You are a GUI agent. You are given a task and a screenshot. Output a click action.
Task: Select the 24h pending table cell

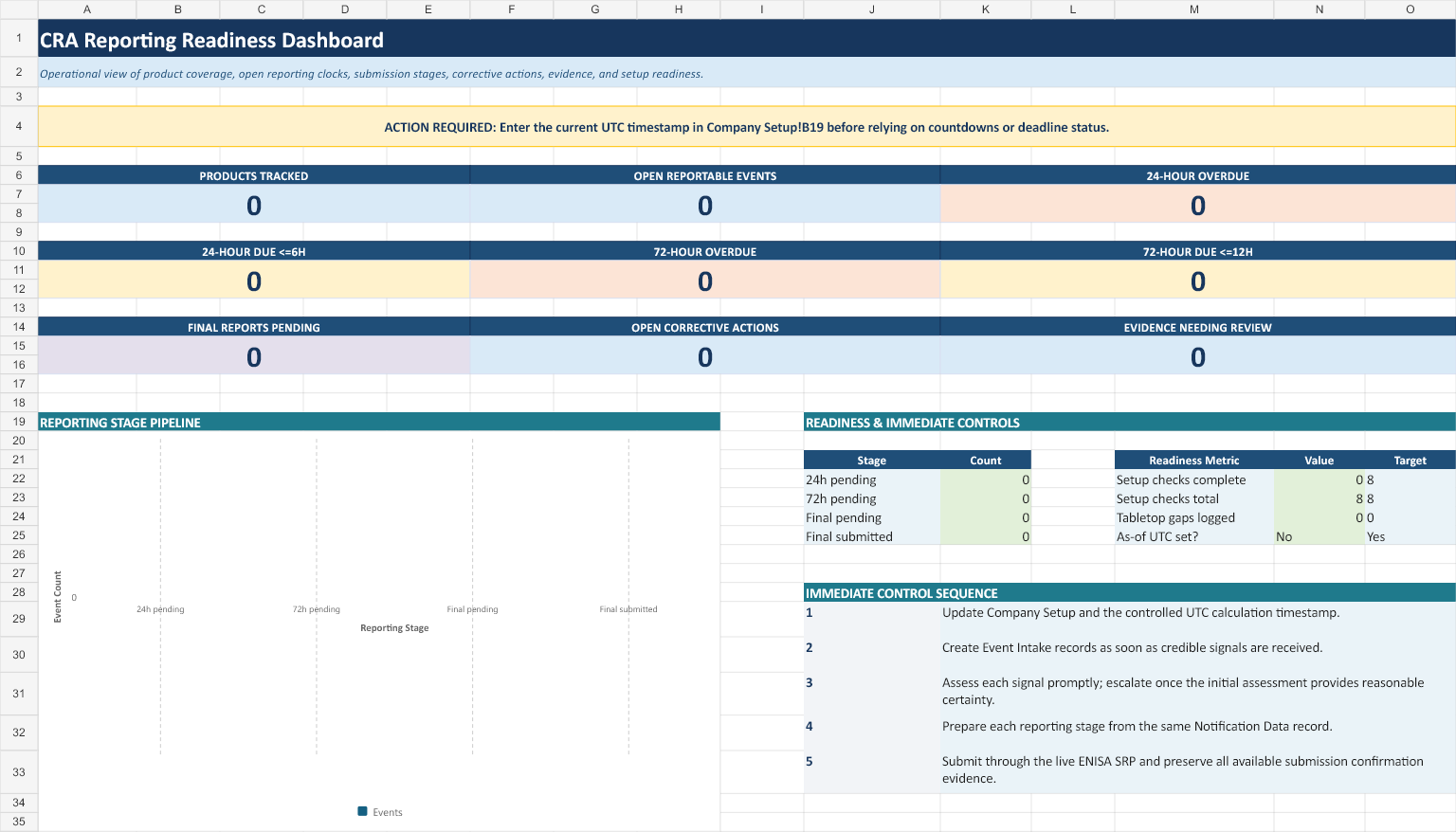point(872,479)
